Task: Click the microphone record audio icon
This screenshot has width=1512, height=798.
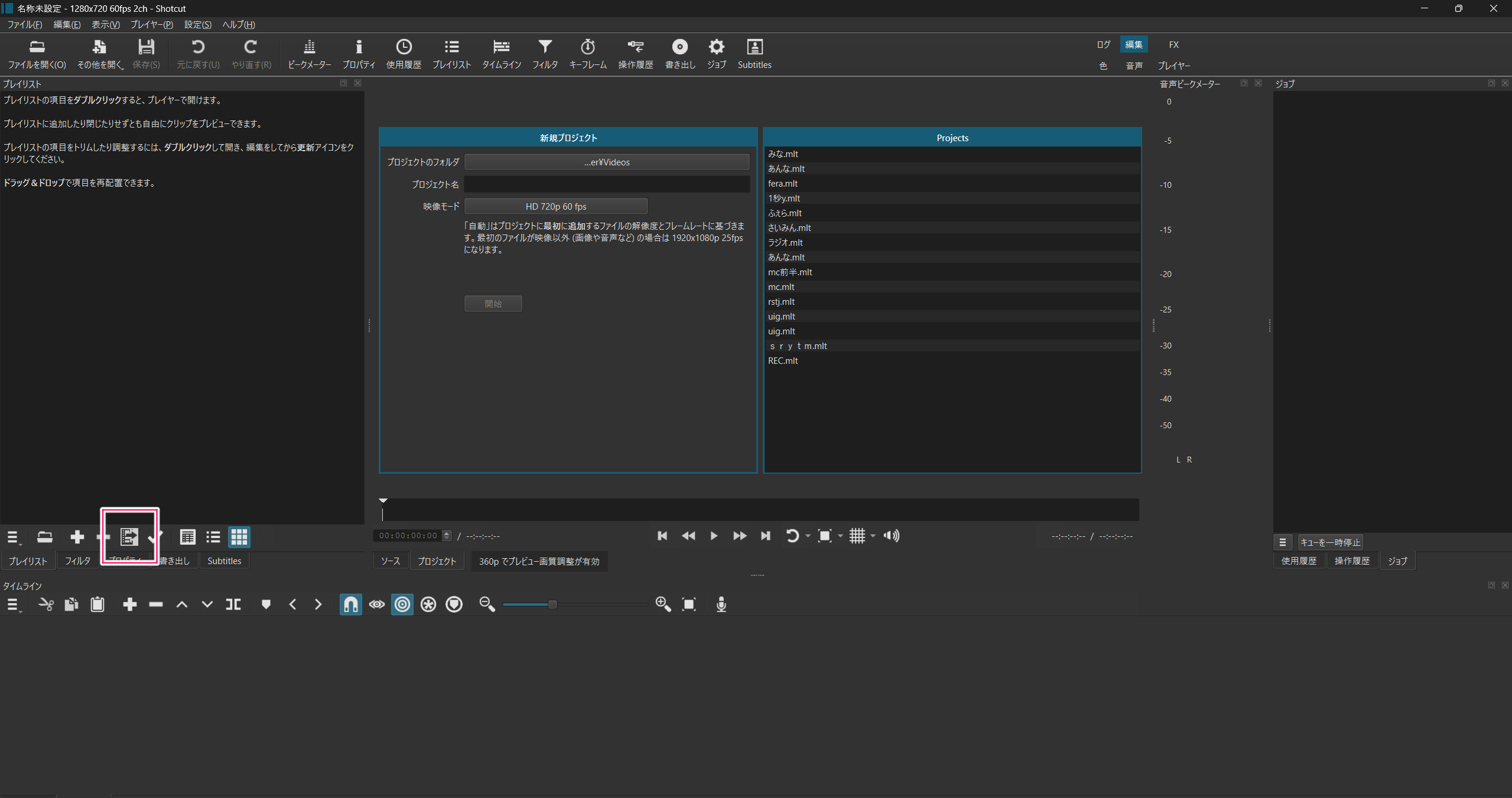Action: 721,604
